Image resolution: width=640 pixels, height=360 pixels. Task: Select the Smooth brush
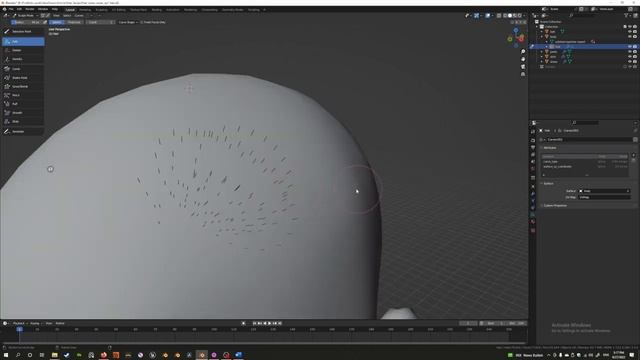(x=23, y=113)
